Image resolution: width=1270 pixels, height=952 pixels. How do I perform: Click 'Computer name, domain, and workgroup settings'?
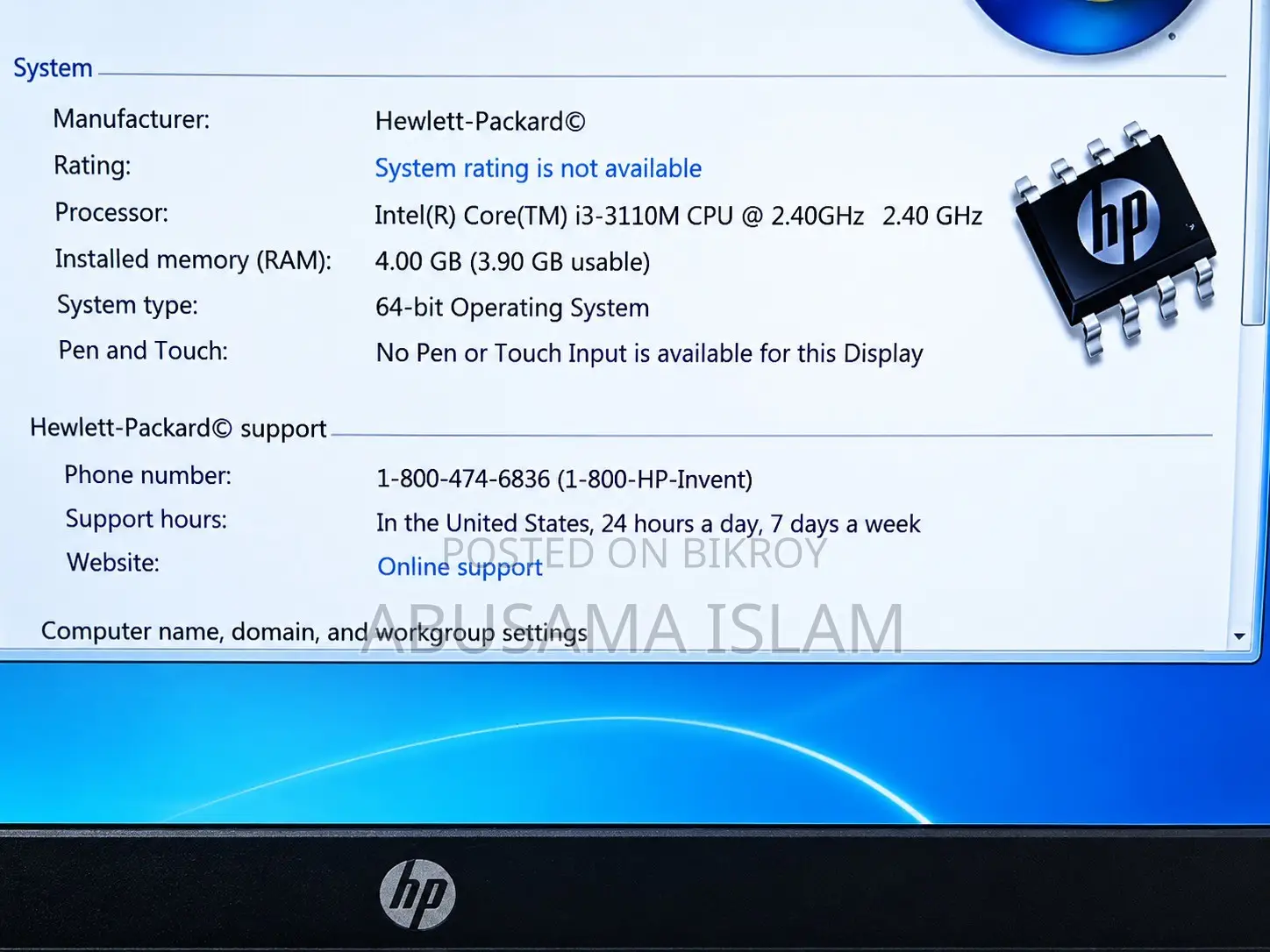point(314,632)
